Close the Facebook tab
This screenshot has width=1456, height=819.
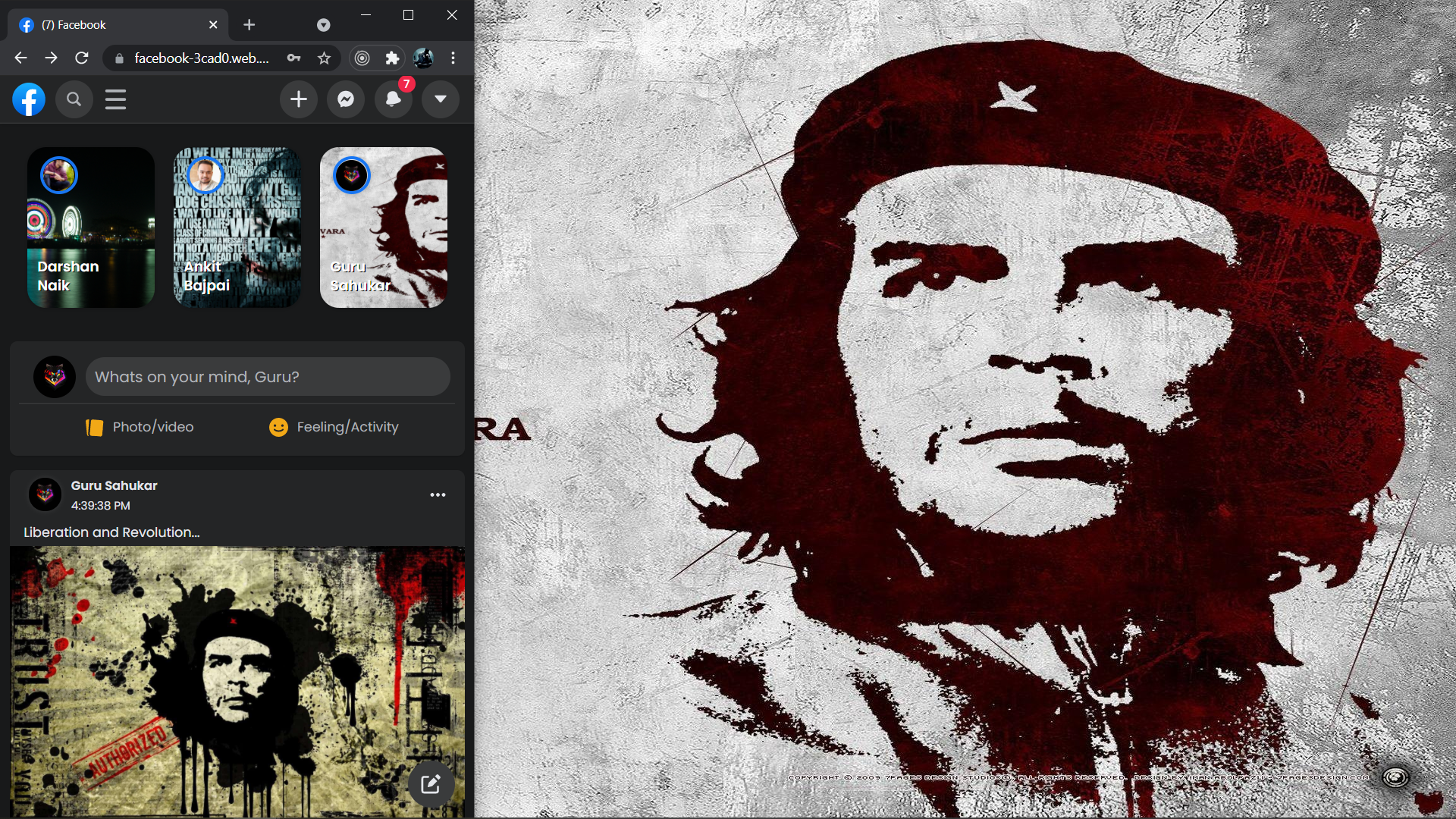[x=213, y=25]
